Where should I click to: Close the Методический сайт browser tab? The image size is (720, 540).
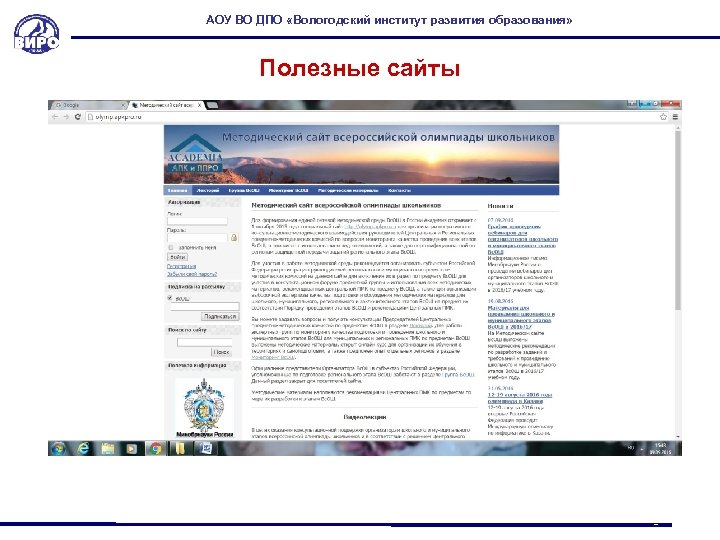tap(199, 105)
